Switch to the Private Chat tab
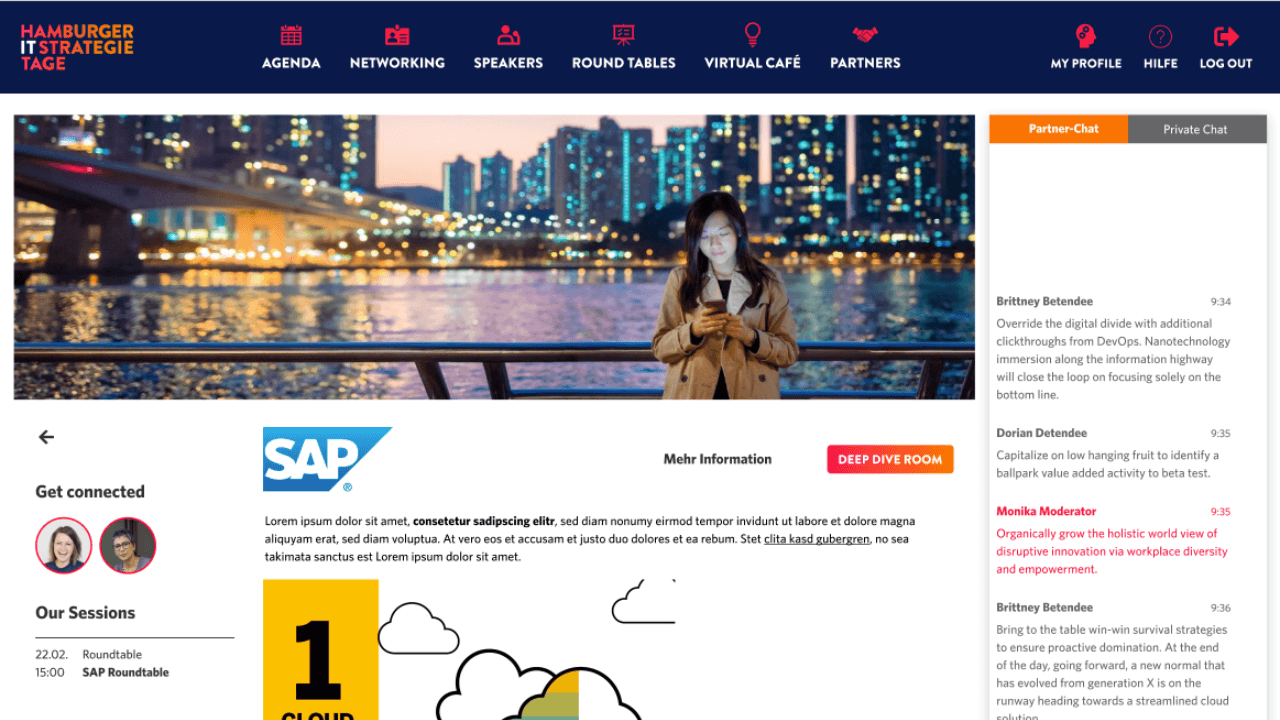 tap(1197, 128)
